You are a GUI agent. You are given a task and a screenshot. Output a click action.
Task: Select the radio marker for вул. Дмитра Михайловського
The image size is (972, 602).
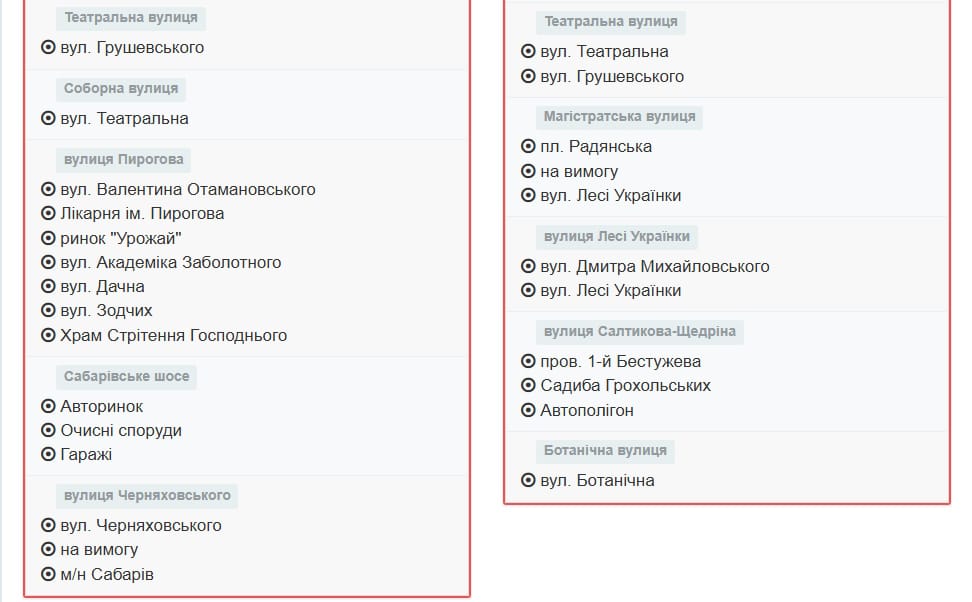click(x=529, y=266)
